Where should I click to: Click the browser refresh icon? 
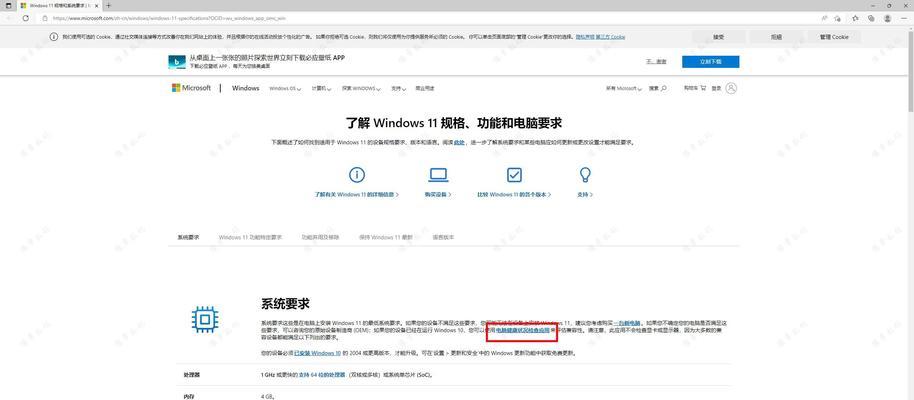(26, 18)
